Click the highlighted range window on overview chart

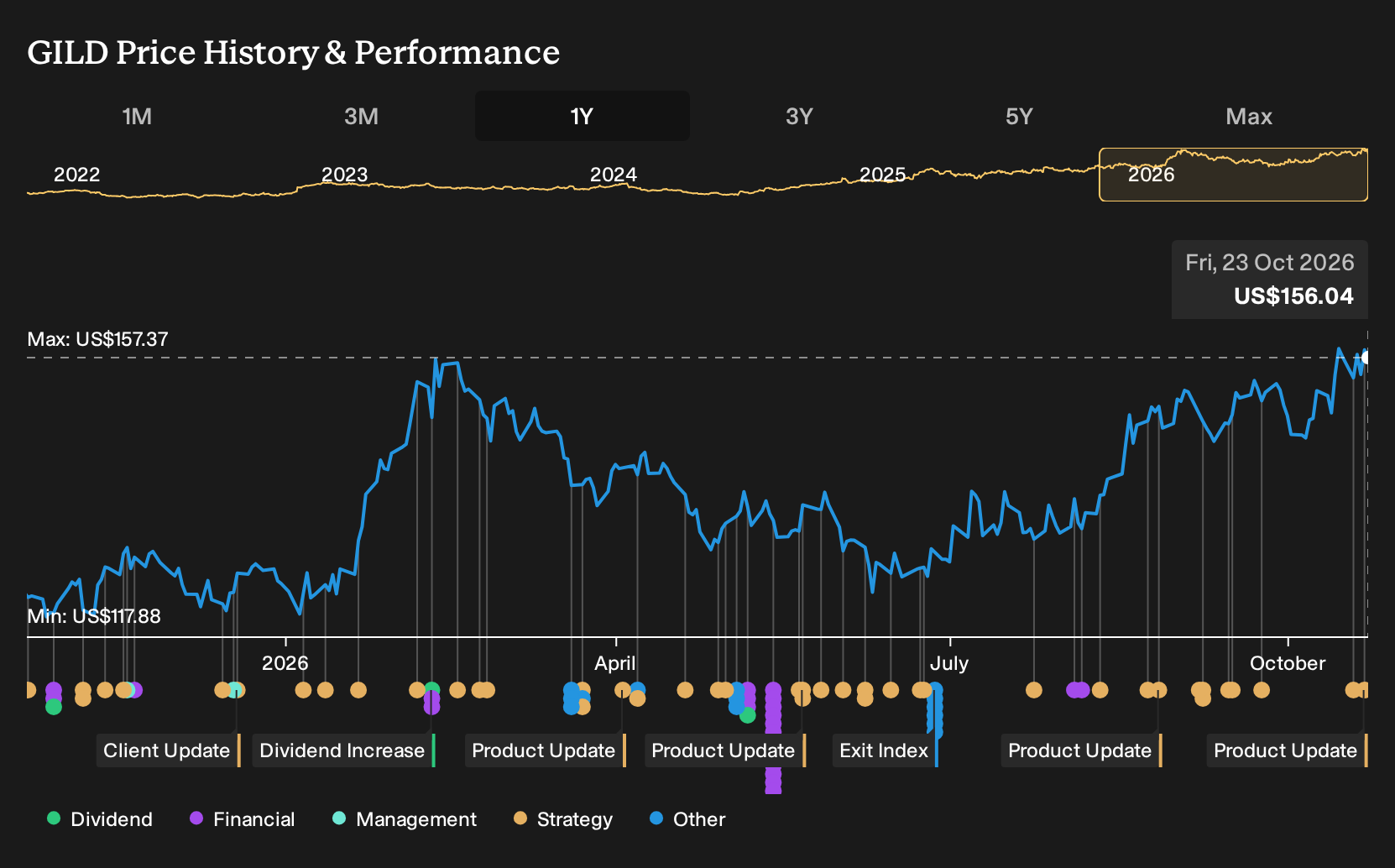(1233, 175)
